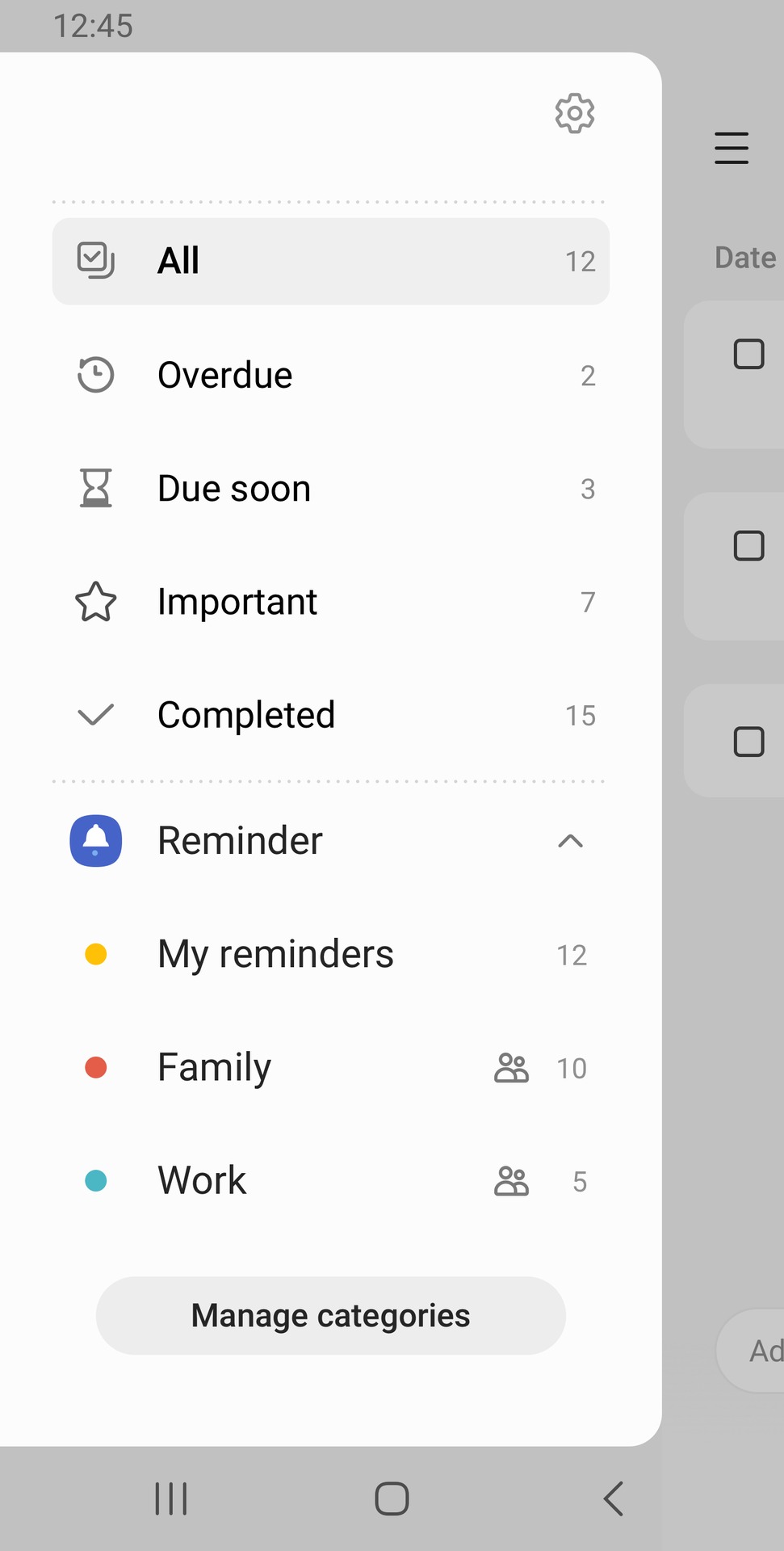
Task: Tap the hamburger menu icon
Action: pyautogui.click(x=732, y=148)
